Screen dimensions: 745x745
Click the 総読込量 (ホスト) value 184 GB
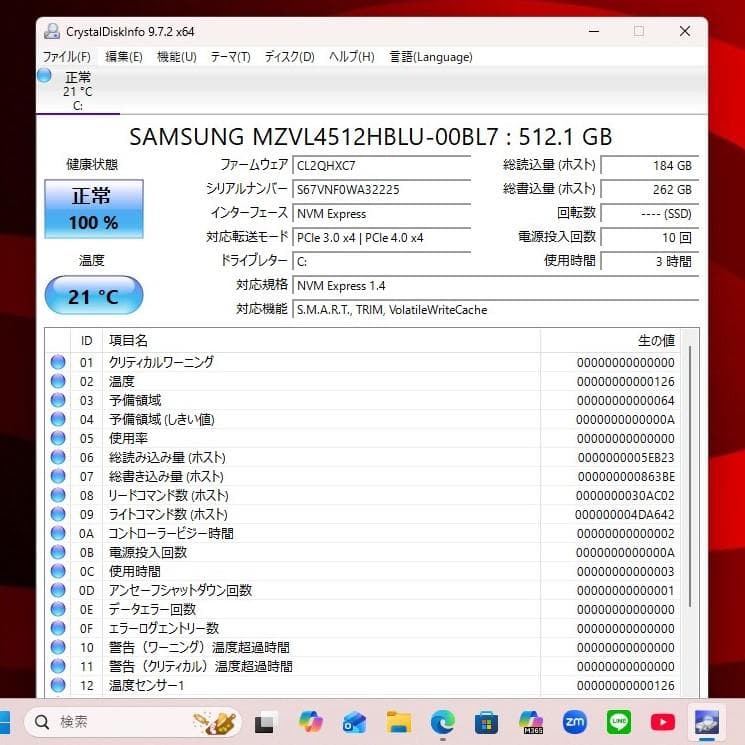point(649,166)
